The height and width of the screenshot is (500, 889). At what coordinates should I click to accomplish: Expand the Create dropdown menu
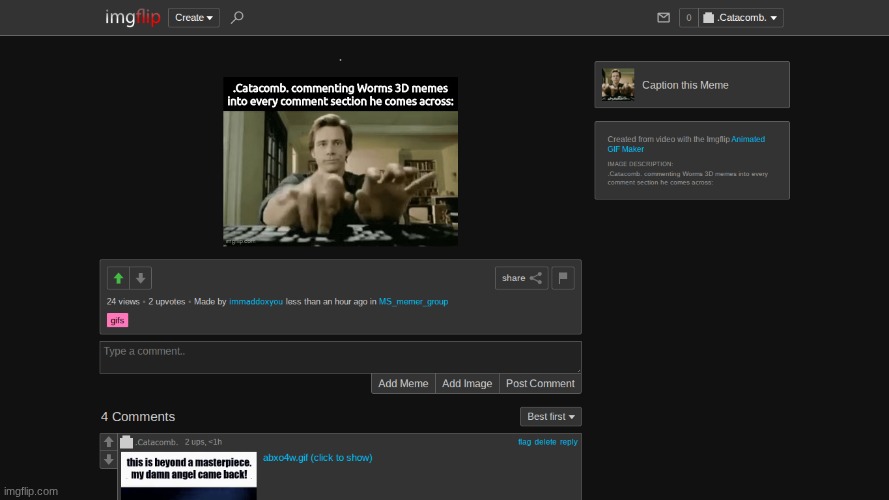(194, 18)
